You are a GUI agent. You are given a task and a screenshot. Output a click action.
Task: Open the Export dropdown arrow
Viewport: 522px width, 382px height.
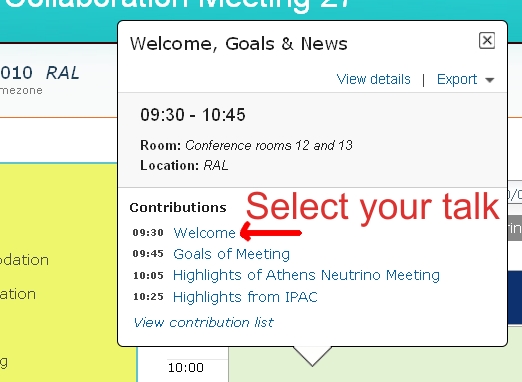(x=490, y=80)
